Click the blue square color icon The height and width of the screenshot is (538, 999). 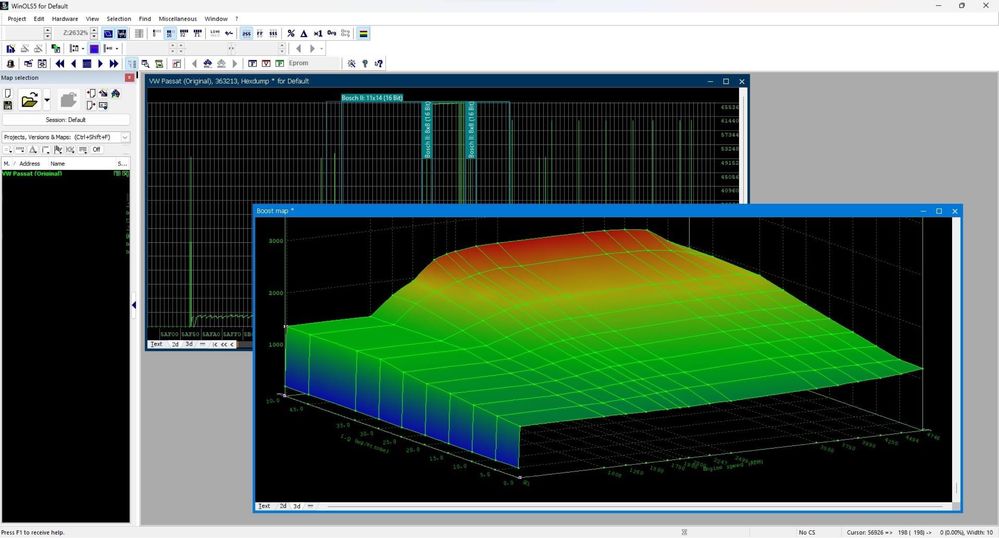94,48
